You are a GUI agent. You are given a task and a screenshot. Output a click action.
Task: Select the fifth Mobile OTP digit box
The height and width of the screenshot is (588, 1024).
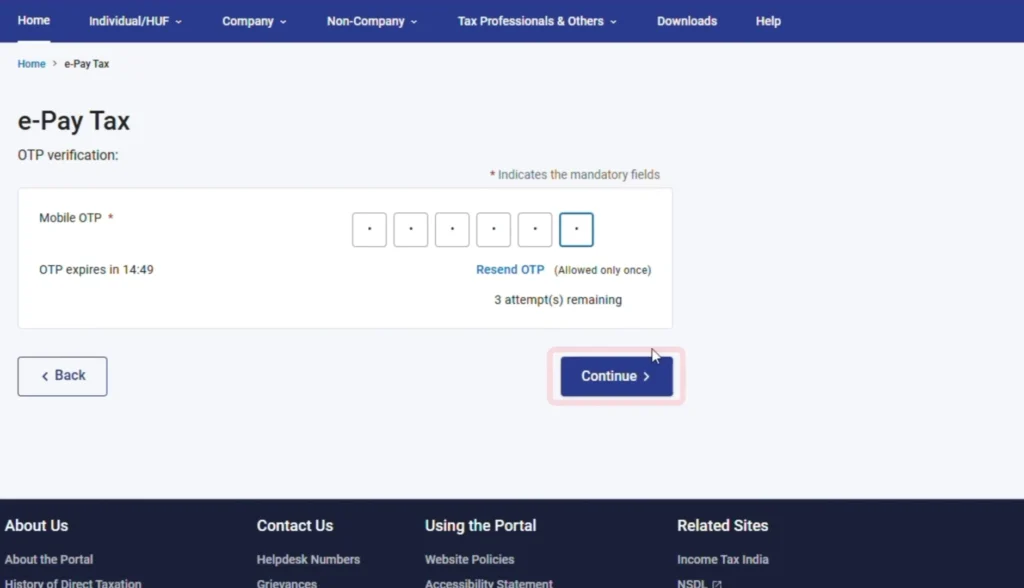535,229
